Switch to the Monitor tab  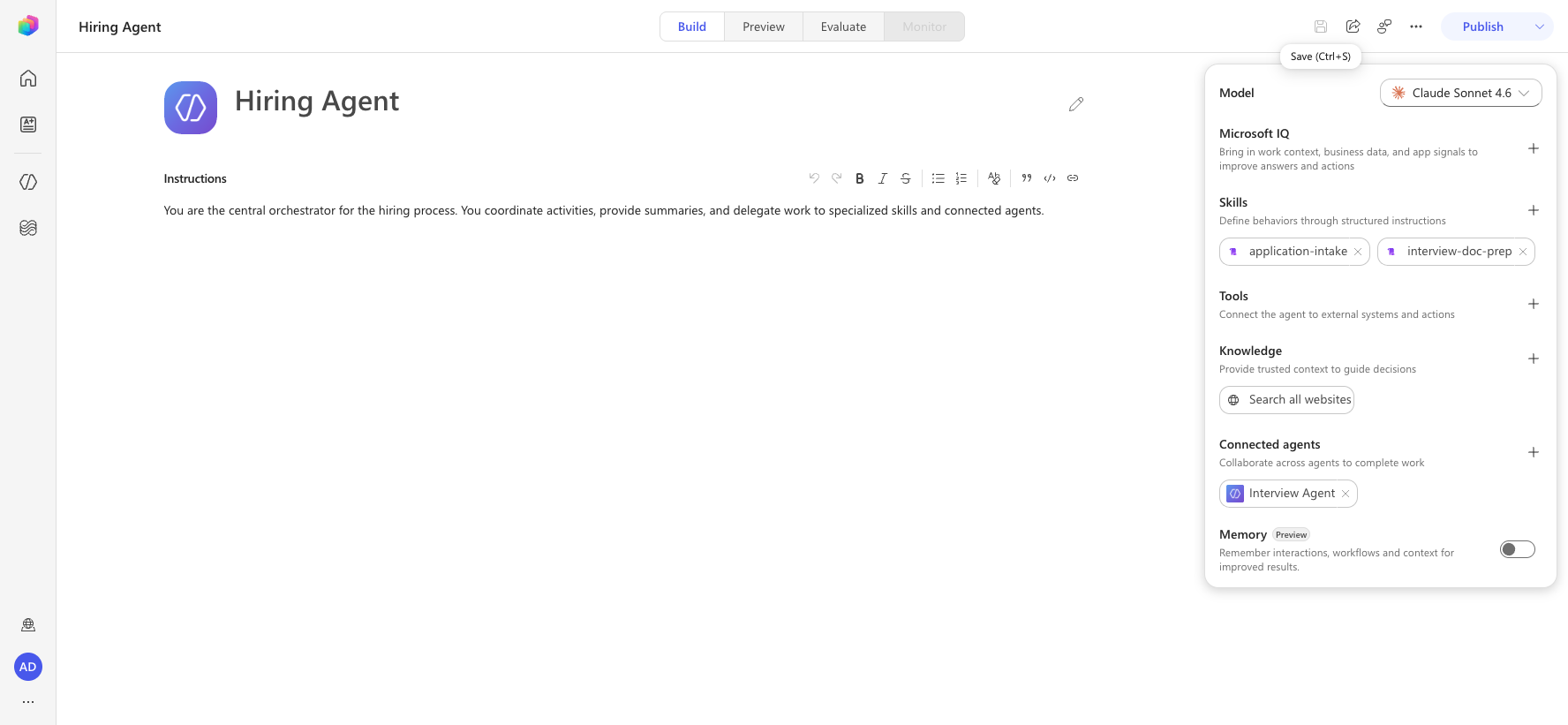click(x=924, y=26)
